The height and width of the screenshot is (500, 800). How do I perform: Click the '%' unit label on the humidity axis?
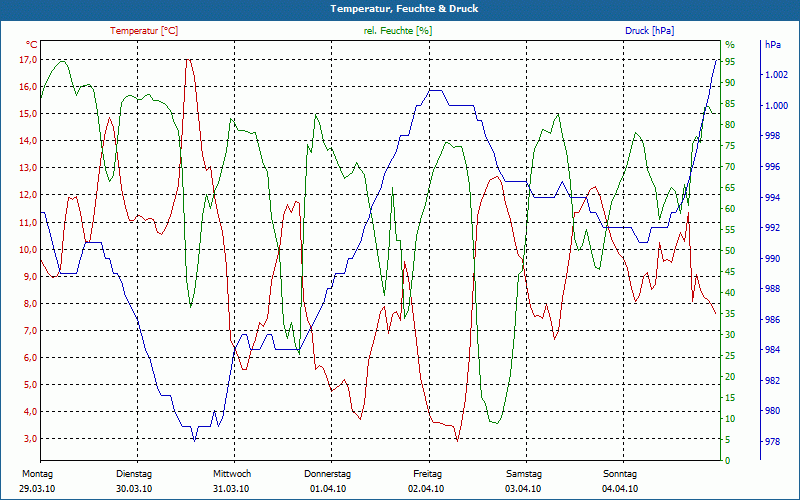pyautogui.click(x=730, y=44)
